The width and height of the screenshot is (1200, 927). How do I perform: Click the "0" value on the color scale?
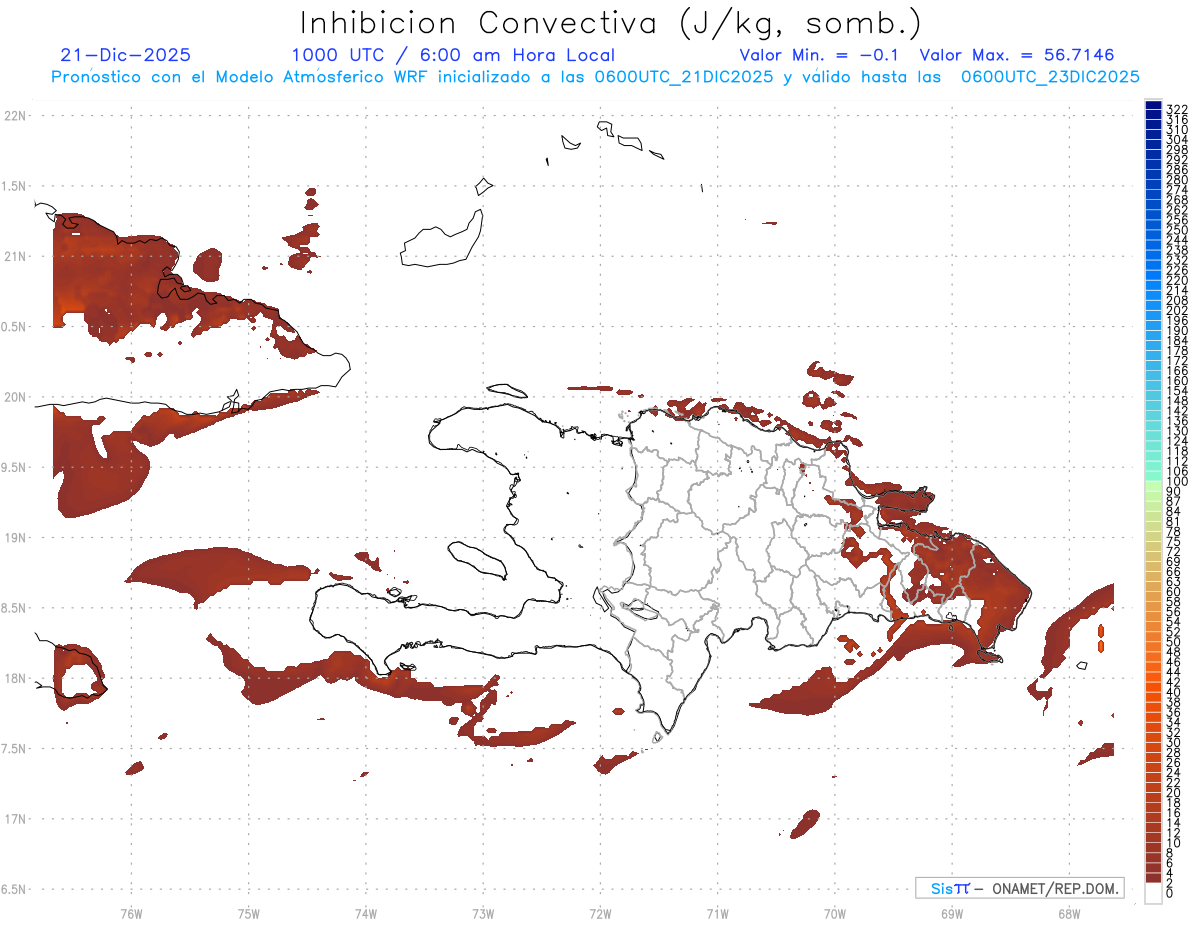(x=1170, y=895)
